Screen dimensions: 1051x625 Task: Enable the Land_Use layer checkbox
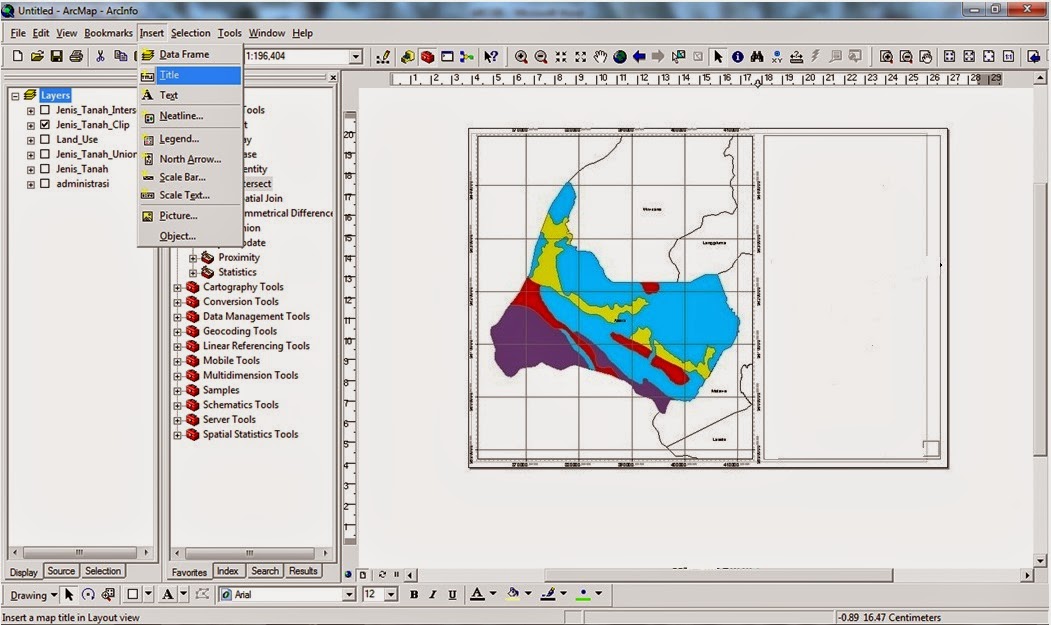44,139
